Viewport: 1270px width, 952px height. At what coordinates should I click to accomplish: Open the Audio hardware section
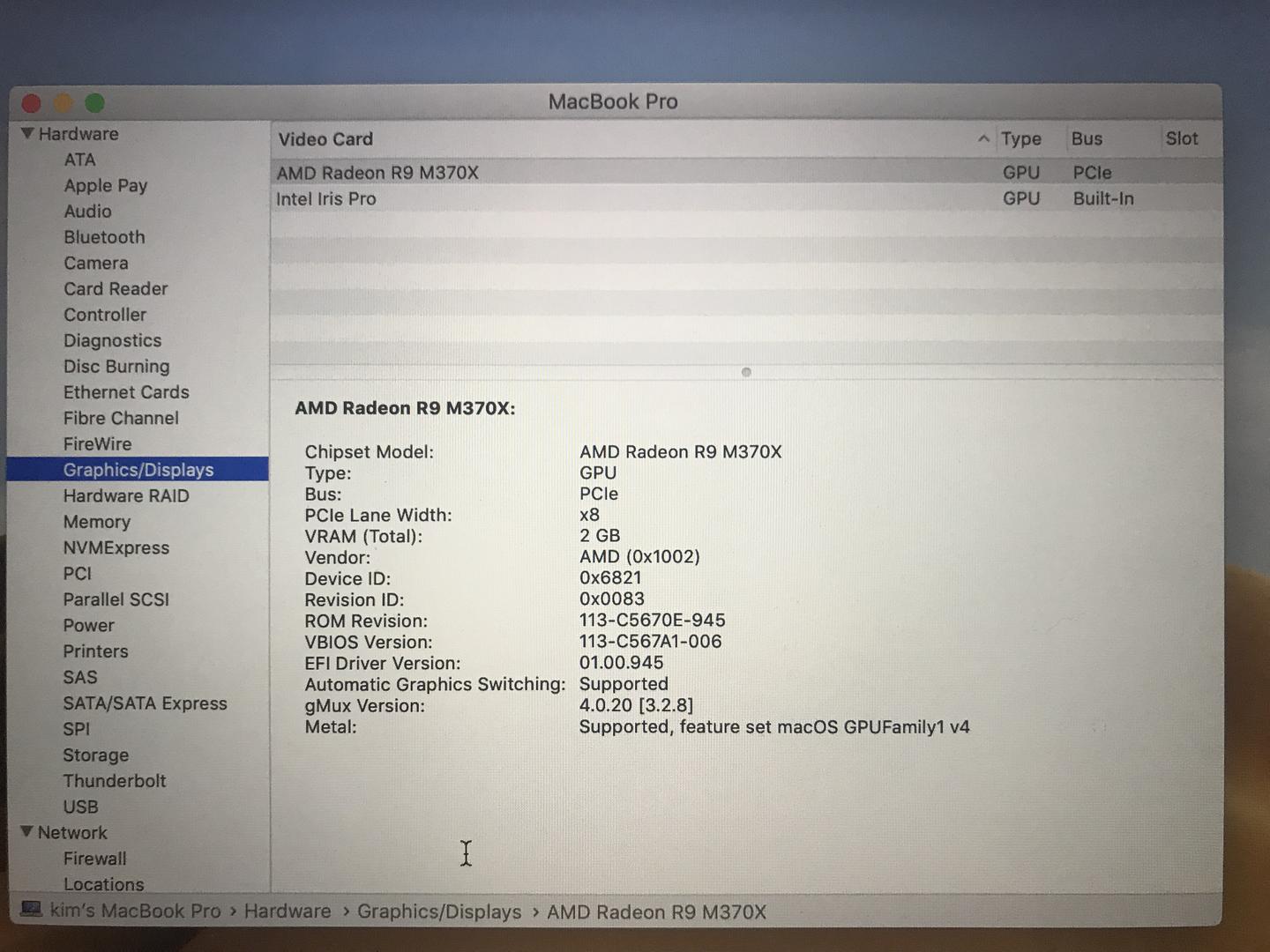pos(87,212)
